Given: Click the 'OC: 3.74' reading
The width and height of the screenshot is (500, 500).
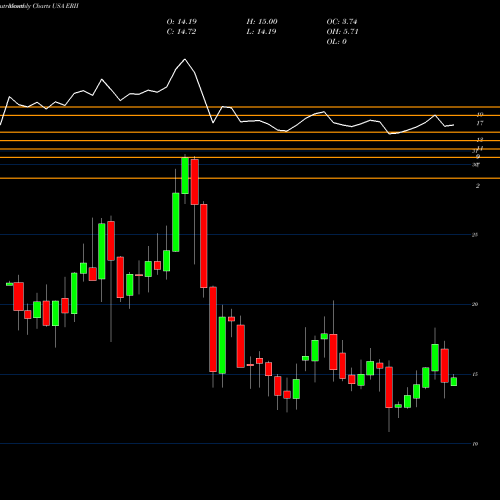Looking at the screenshot, I should (342, 22).
